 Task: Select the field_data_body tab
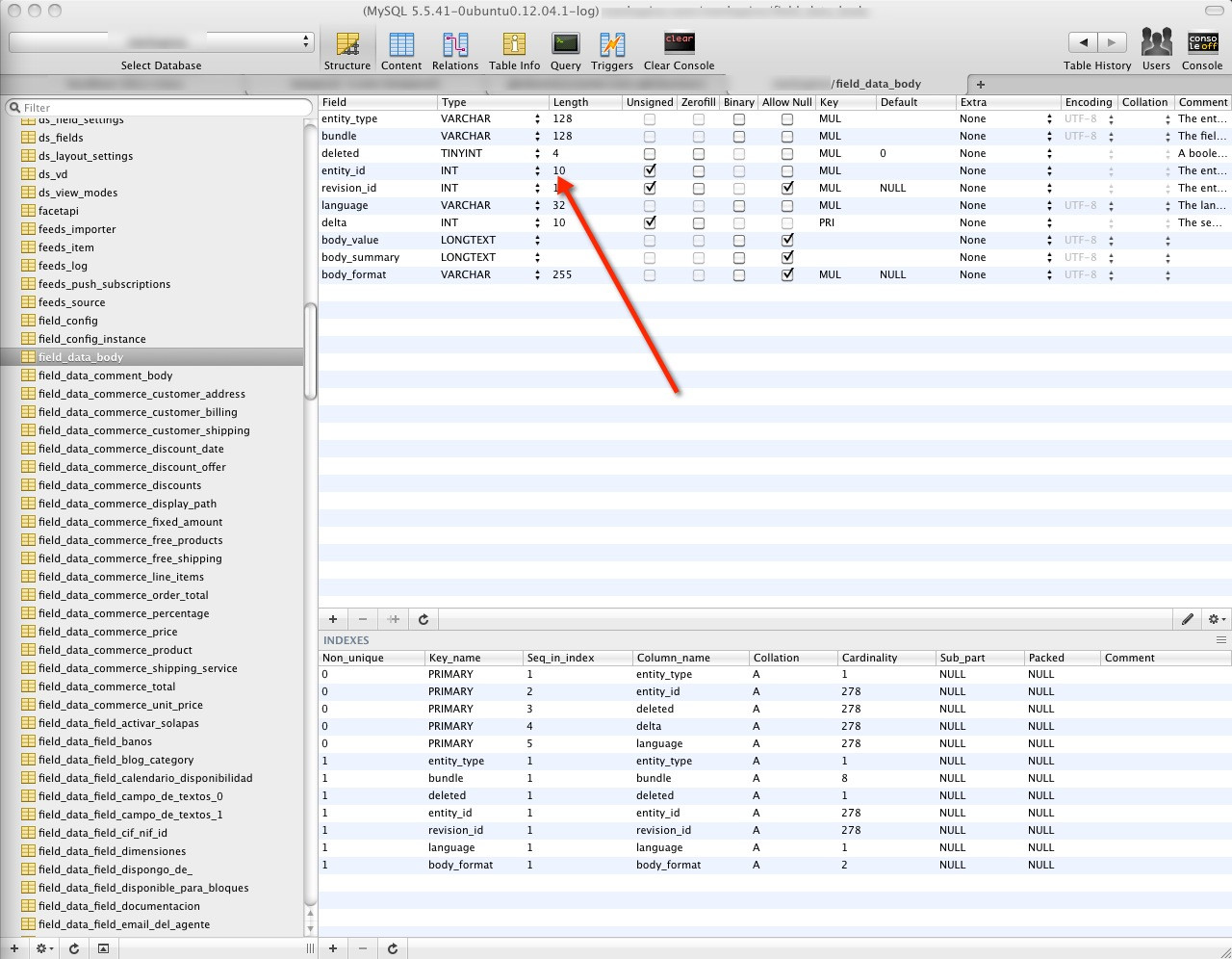point(847,84)
